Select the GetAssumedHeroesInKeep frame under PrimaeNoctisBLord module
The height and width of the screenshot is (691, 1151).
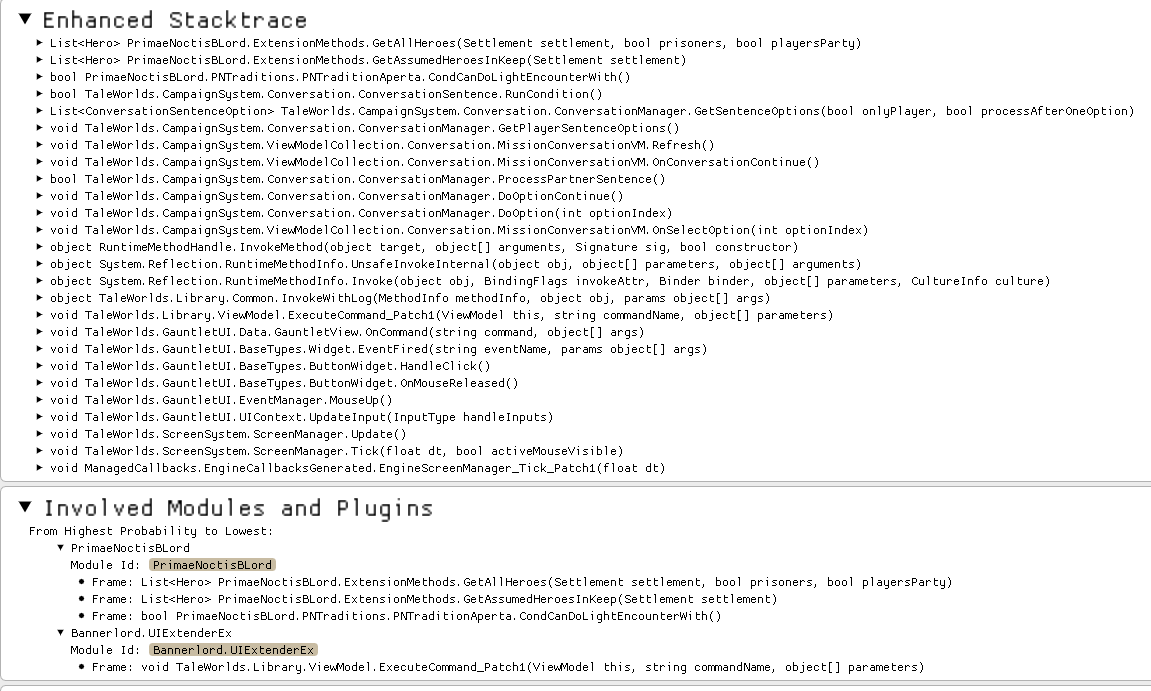click(435, 599)
